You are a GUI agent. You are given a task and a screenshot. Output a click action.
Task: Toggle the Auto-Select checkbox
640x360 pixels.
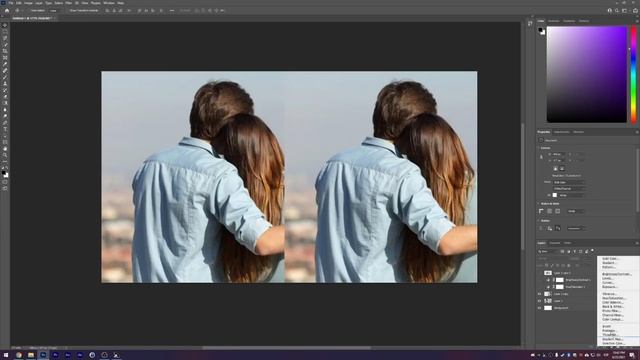[29, 11]
